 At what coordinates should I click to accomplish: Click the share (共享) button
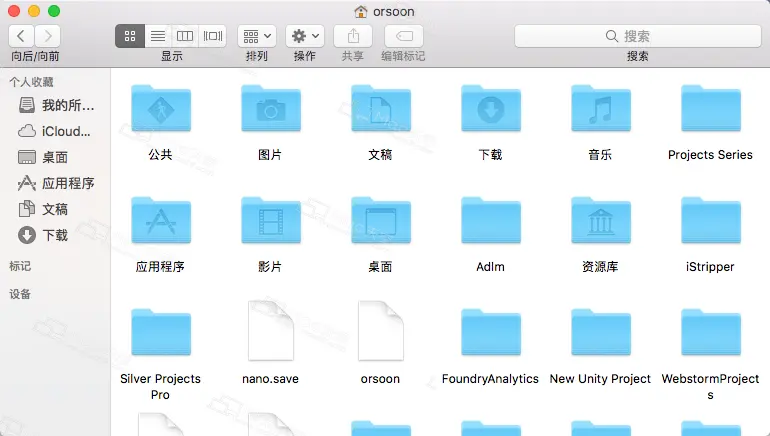click(x=353, y=36)
